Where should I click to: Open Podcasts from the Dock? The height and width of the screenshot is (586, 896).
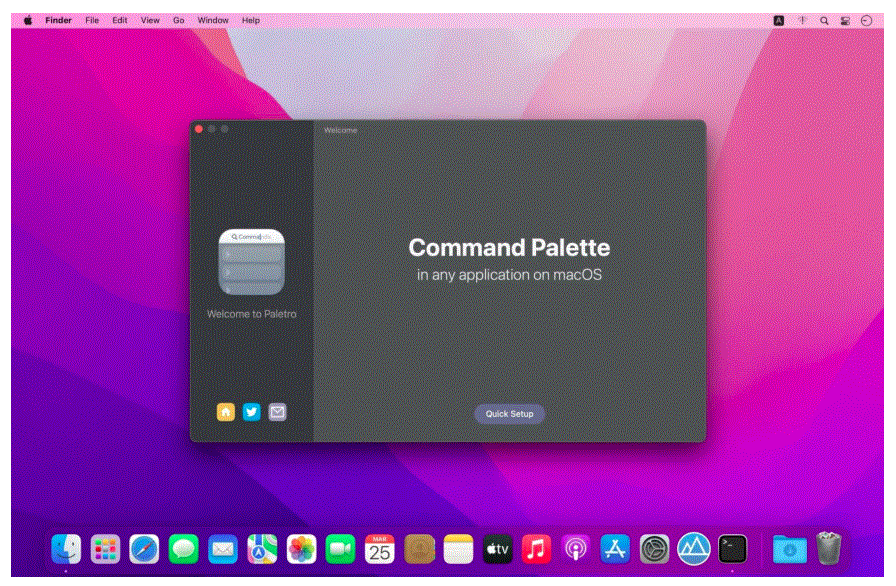(575, 549)
